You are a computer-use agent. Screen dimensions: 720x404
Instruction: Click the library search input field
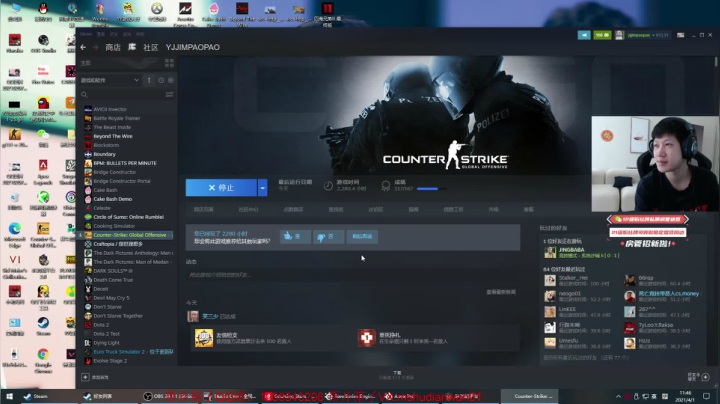(x=126, y=95)
